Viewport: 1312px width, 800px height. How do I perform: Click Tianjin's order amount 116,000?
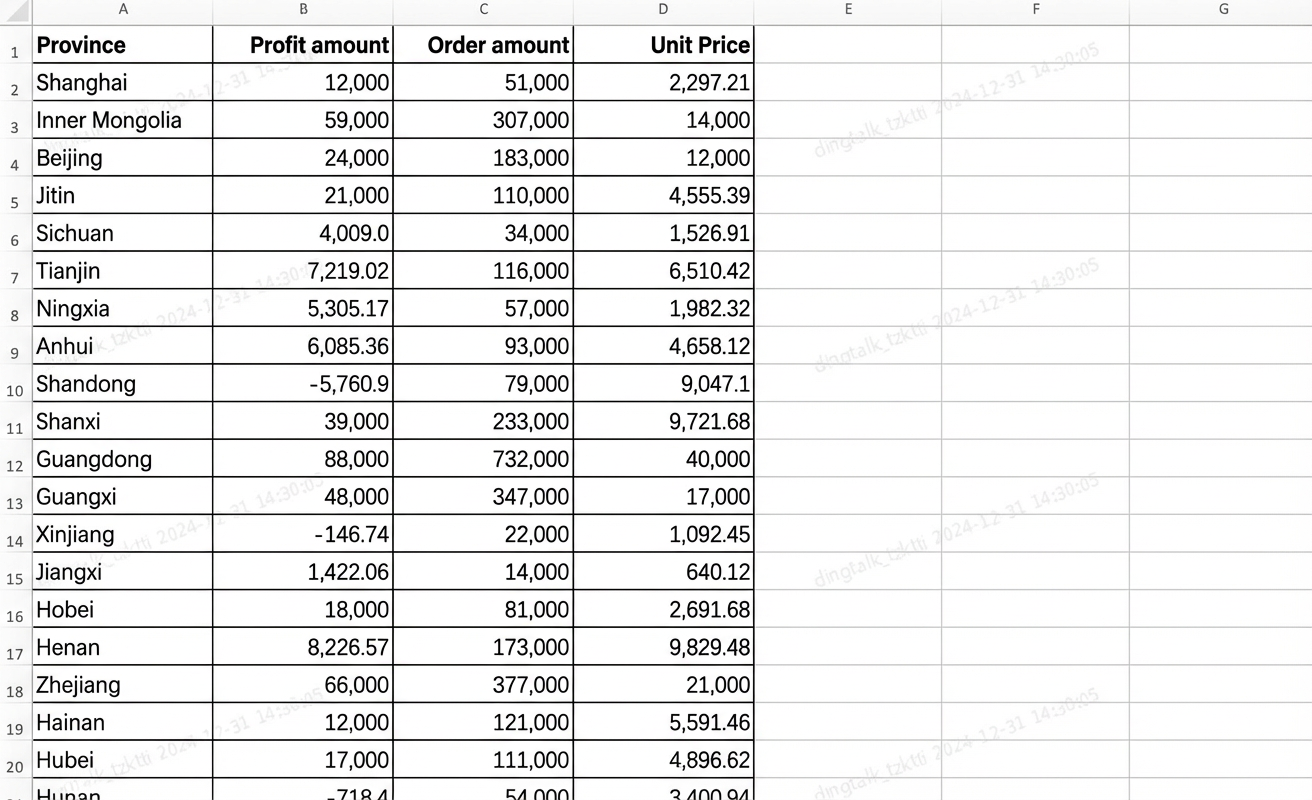(484, 271)
